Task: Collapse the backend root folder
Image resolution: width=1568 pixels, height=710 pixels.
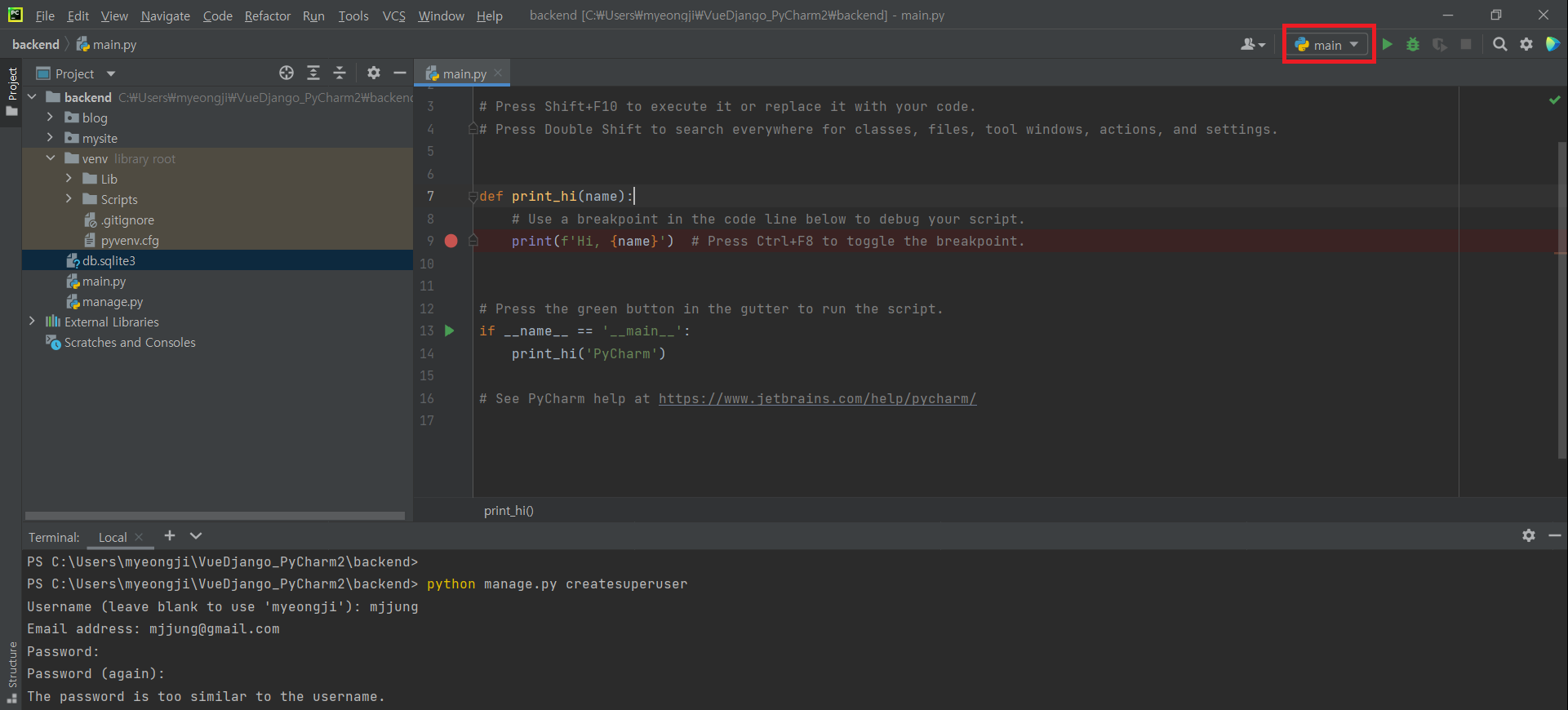Action: 33,97
